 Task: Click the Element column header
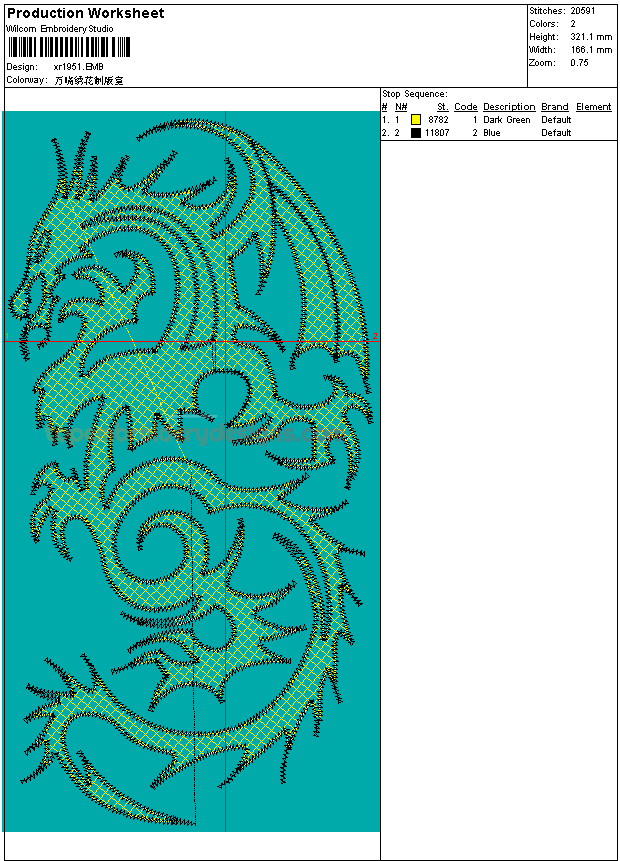click(x=594, y=107)
